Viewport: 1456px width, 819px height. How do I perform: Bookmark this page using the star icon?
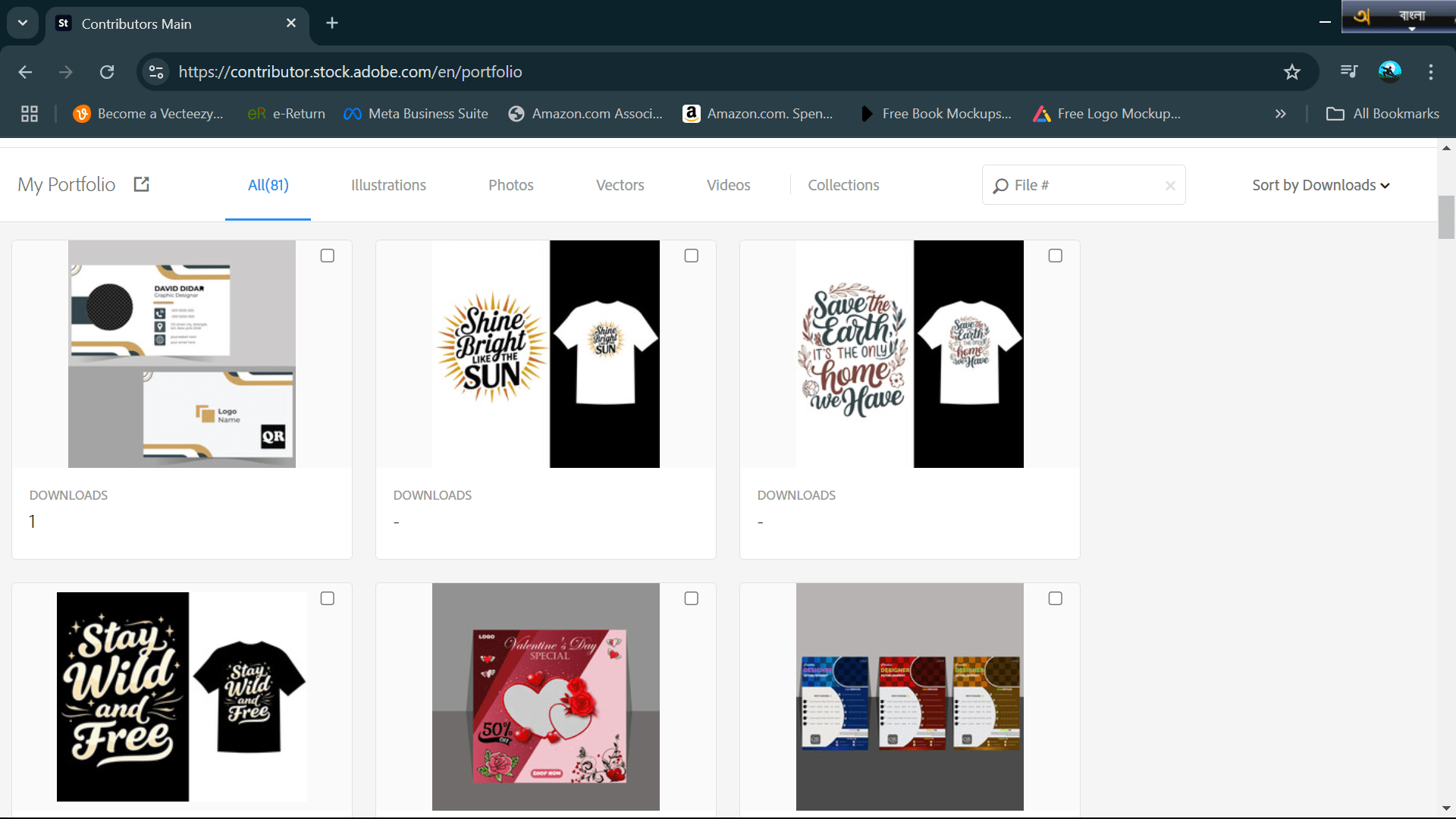tap(1292, 72)
